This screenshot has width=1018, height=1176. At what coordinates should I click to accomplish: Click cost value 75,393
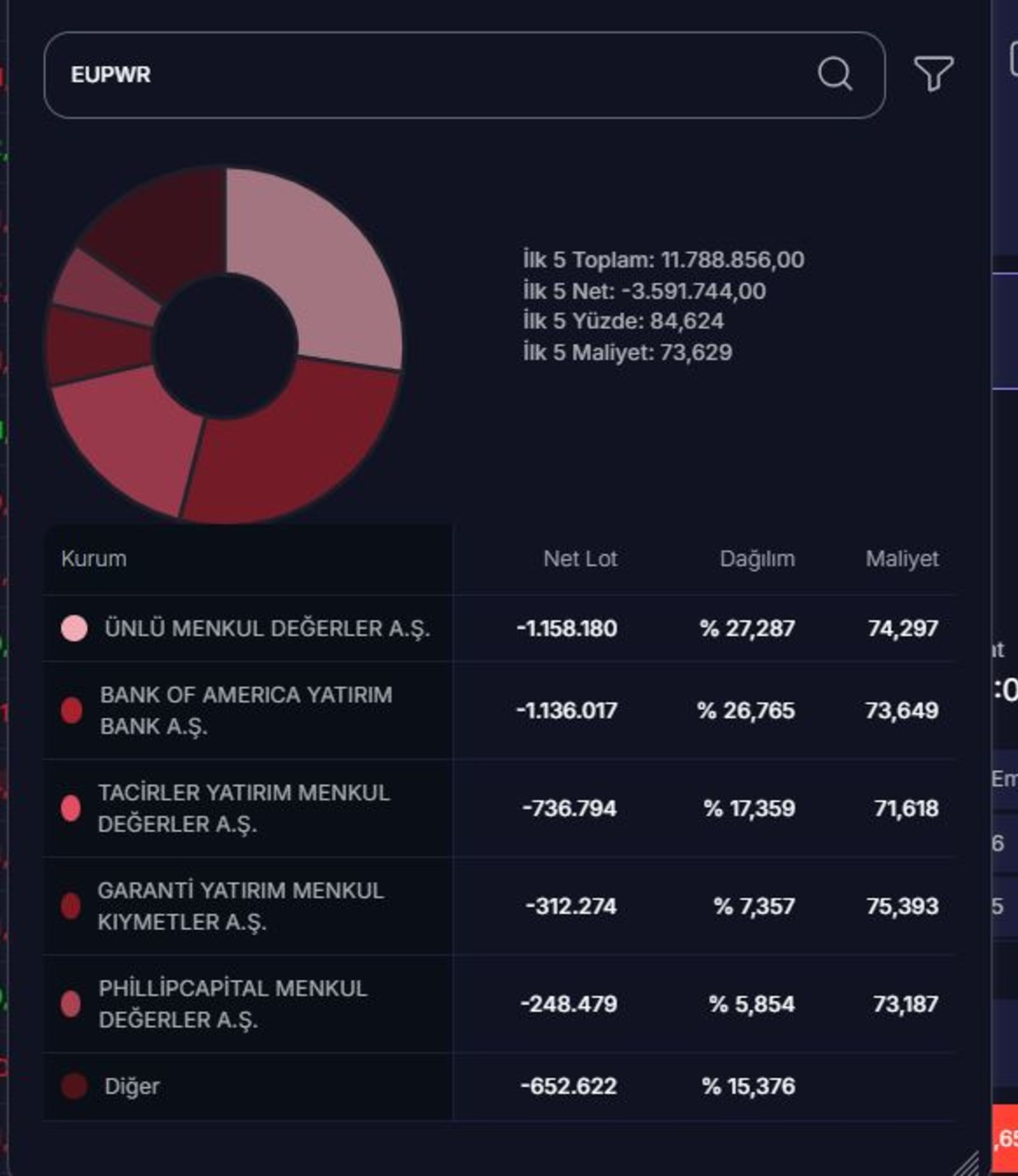coord(903,906)
